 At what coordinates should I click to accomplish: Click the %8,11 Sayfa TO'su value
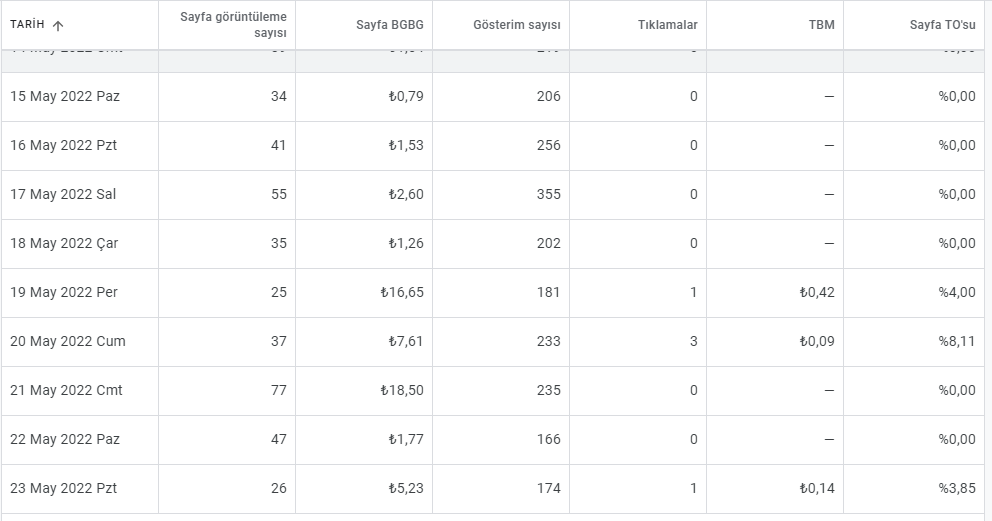pos(957,341)
